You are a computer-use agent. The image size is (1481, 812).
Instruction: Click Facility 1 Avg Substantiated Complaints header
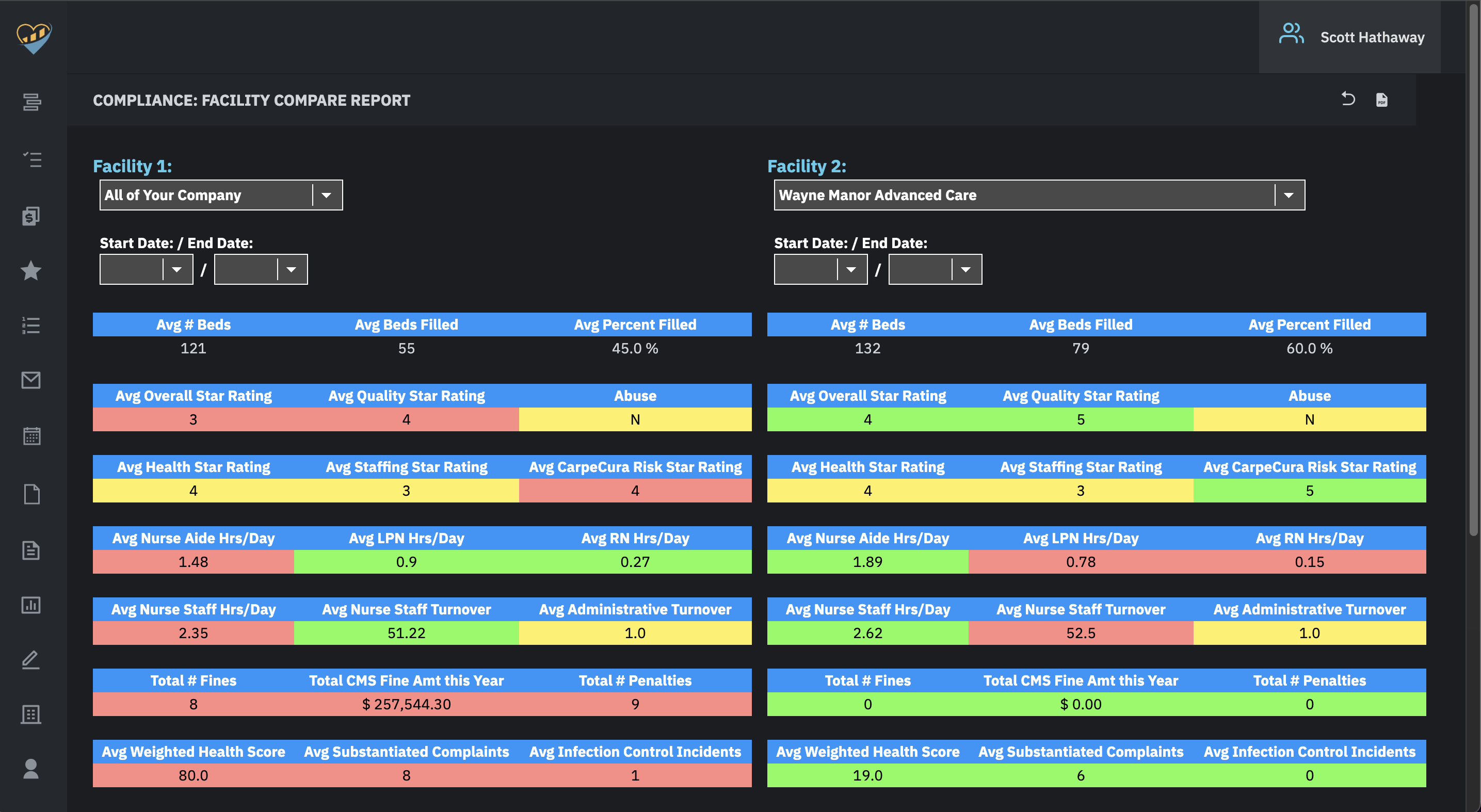(407, 752)
